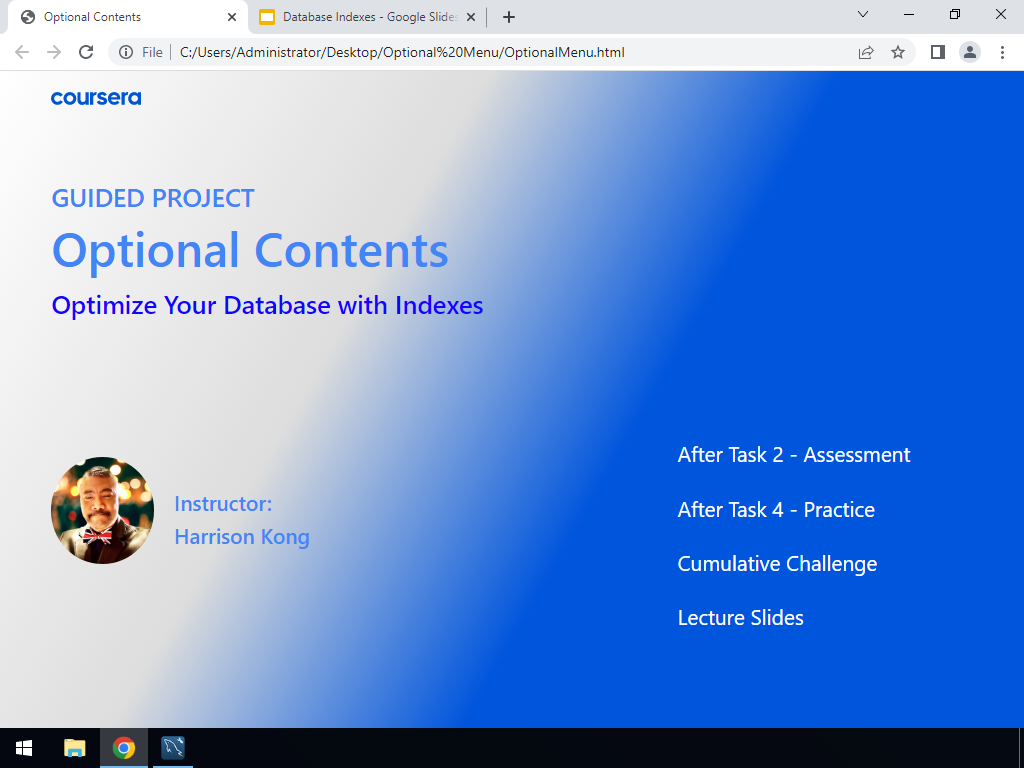Click the browser forward arrow
This screenshot has height=768, width=1024.
point(54,52)
